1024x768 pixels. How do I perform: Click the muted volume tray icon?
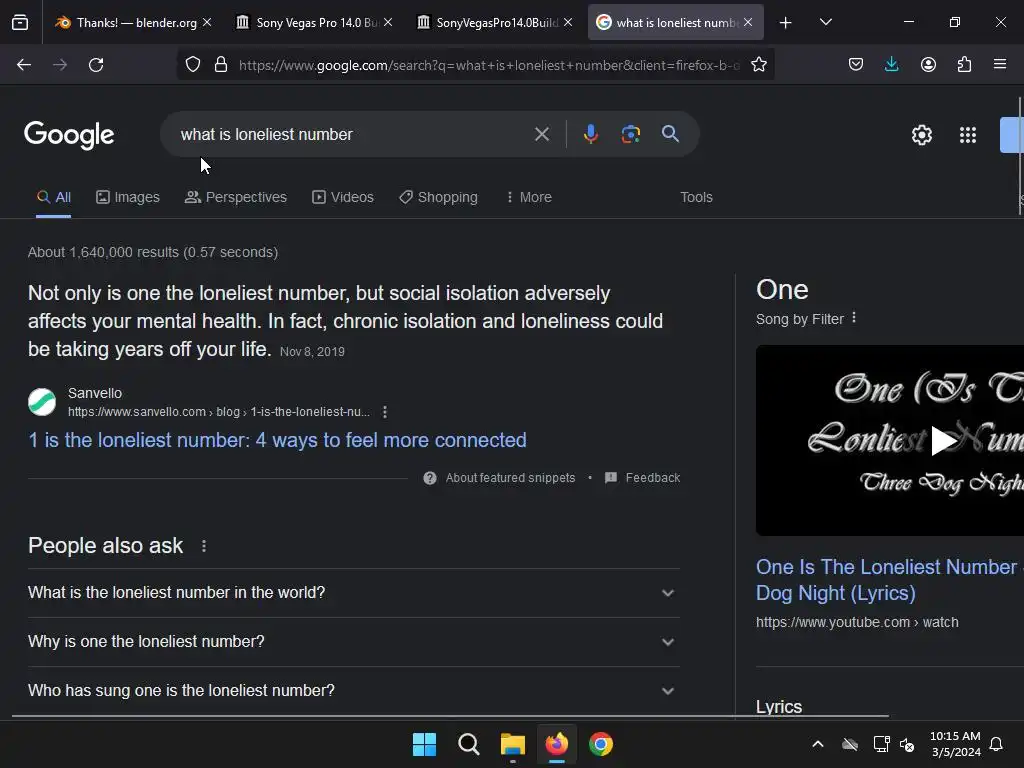907,744
